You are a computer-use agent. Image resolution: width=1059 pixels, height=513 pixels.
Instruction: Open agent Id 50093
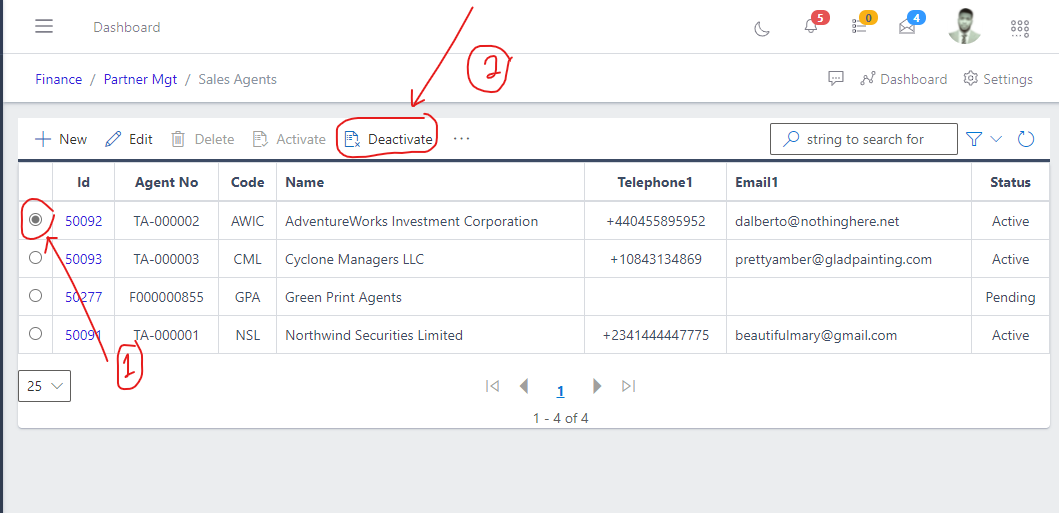click(84, 259)
